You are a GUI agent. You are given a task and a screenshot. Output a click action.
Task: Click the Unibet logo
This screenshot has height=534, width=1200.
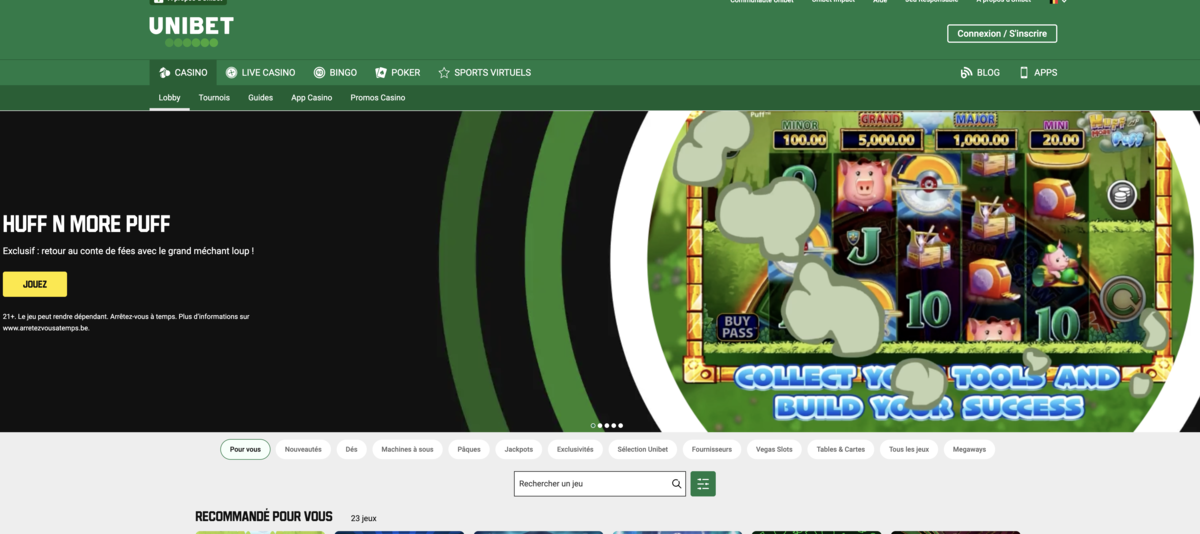[191, 31]
